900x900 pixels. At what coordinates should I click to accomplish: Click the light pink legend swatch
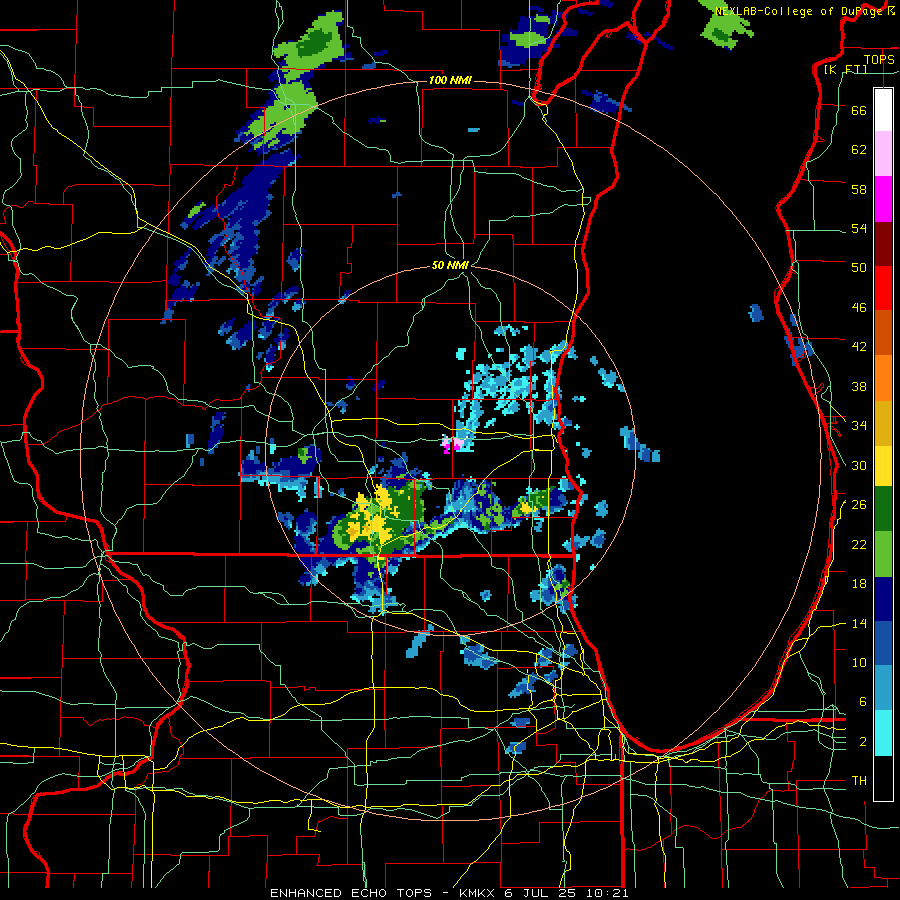pyautogui.click(x=883, y=153)
